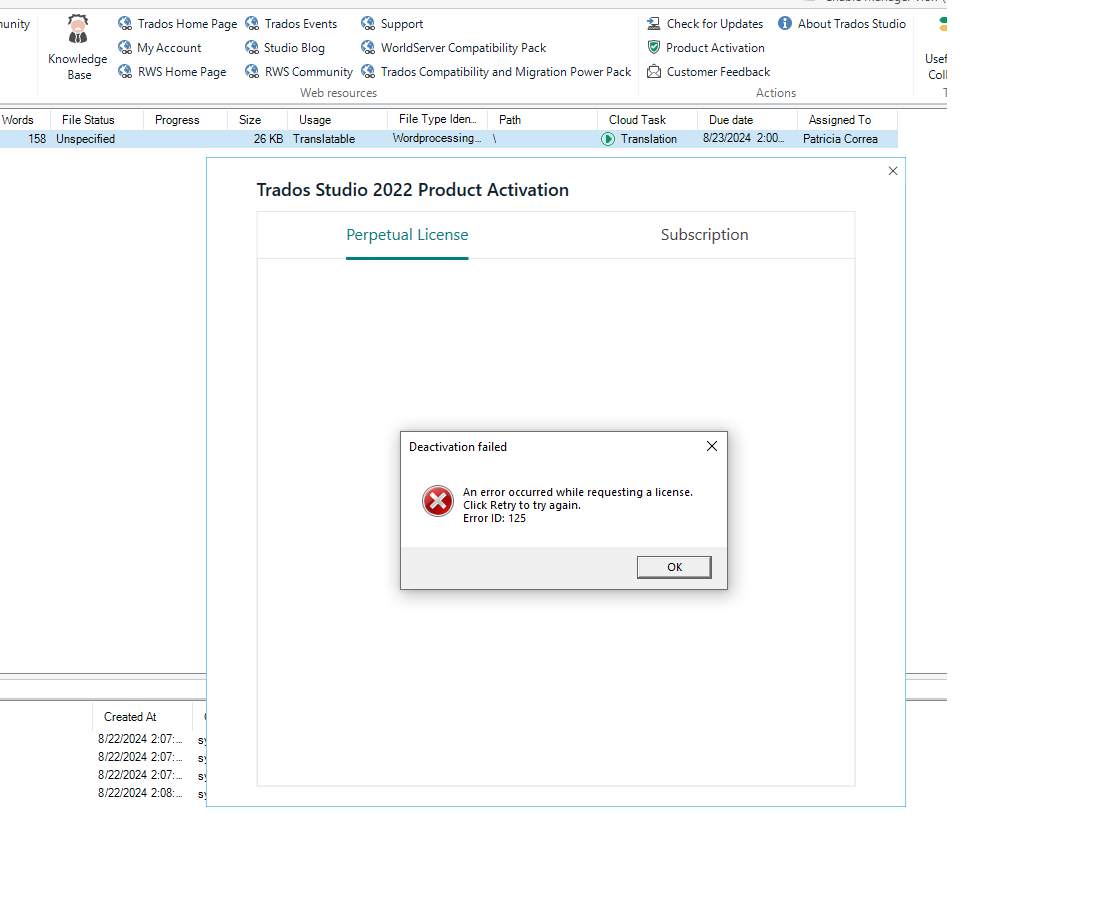This screenshot has height=908, width=1098.
Task: Click the globe icon beside Support
Action: click(x=368, y=24)
